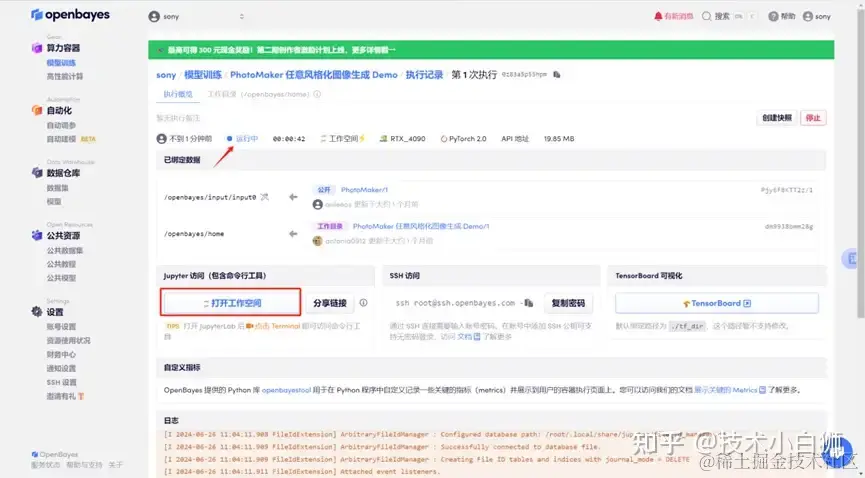
Task: Click the 公共资源 section icon
Action: tap(37, 236)
